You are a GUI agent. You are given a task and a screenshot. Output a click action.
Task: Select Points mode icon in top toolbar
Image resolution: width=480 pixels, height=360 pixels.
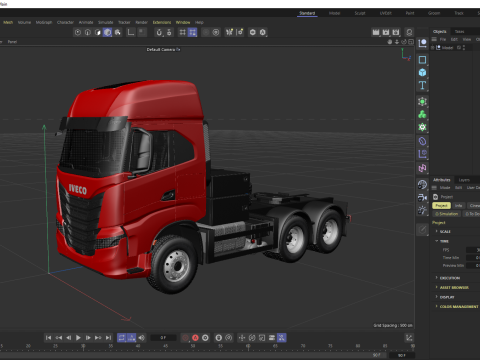(78, 32)
